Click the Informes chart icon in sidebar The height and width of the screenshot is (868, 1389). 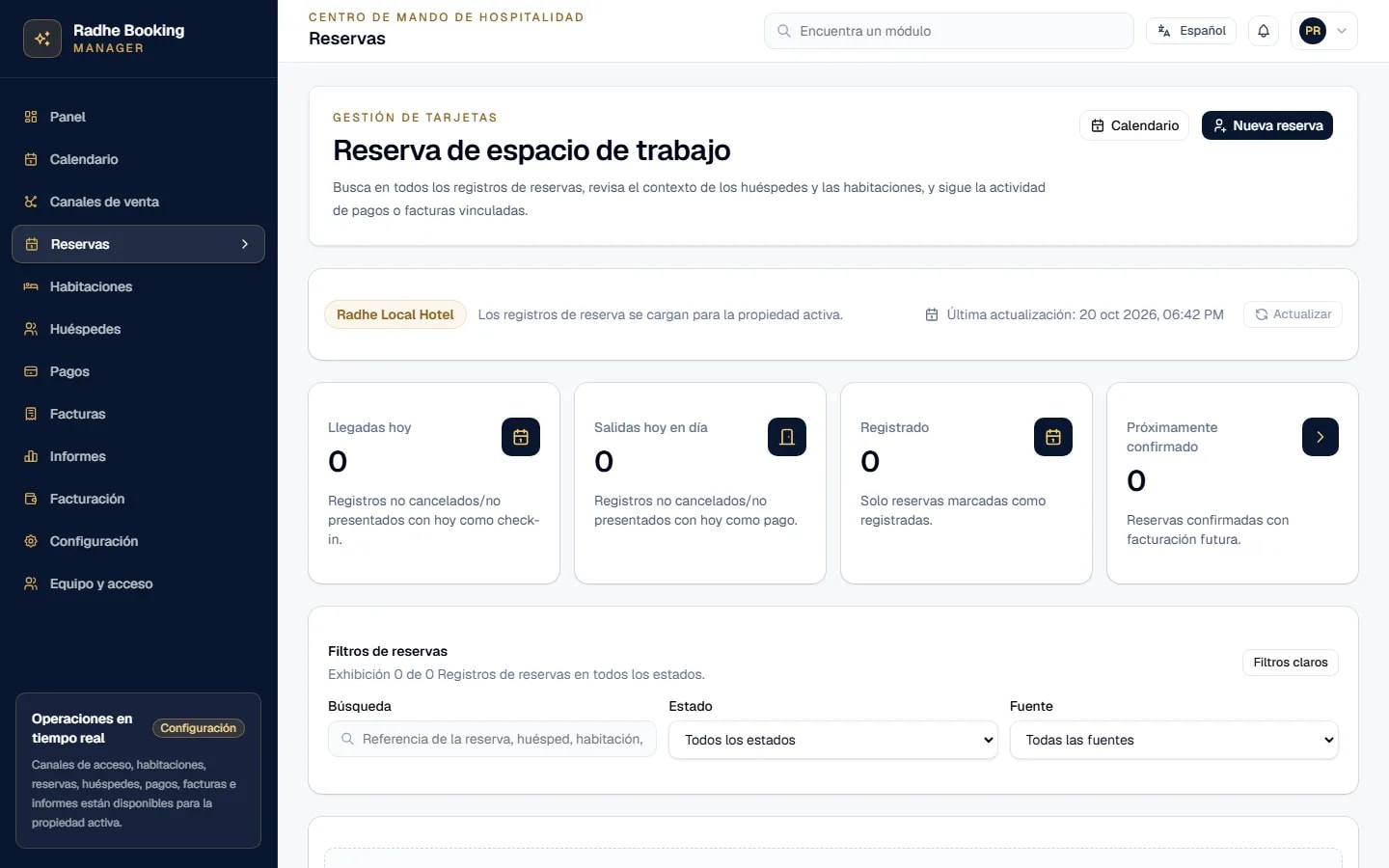(x=31, y=456)
